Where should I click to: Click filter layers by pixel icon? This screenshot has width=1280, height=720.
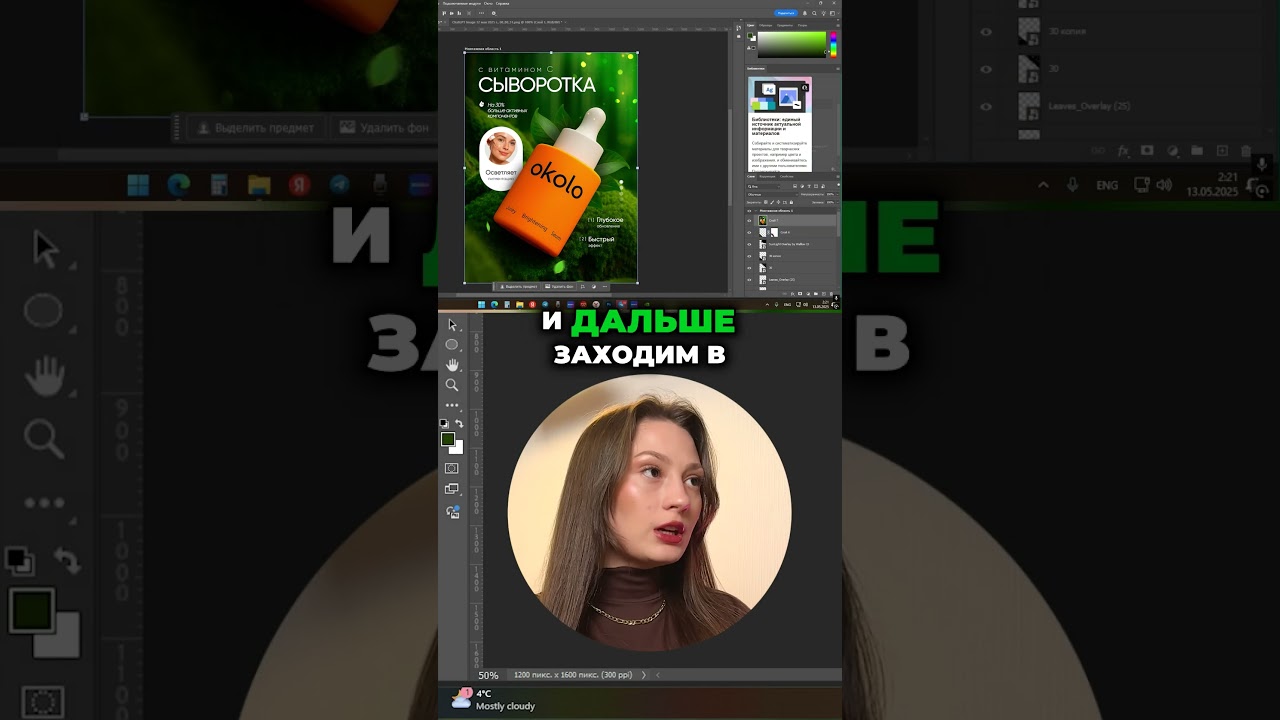(x=795, y=186)
